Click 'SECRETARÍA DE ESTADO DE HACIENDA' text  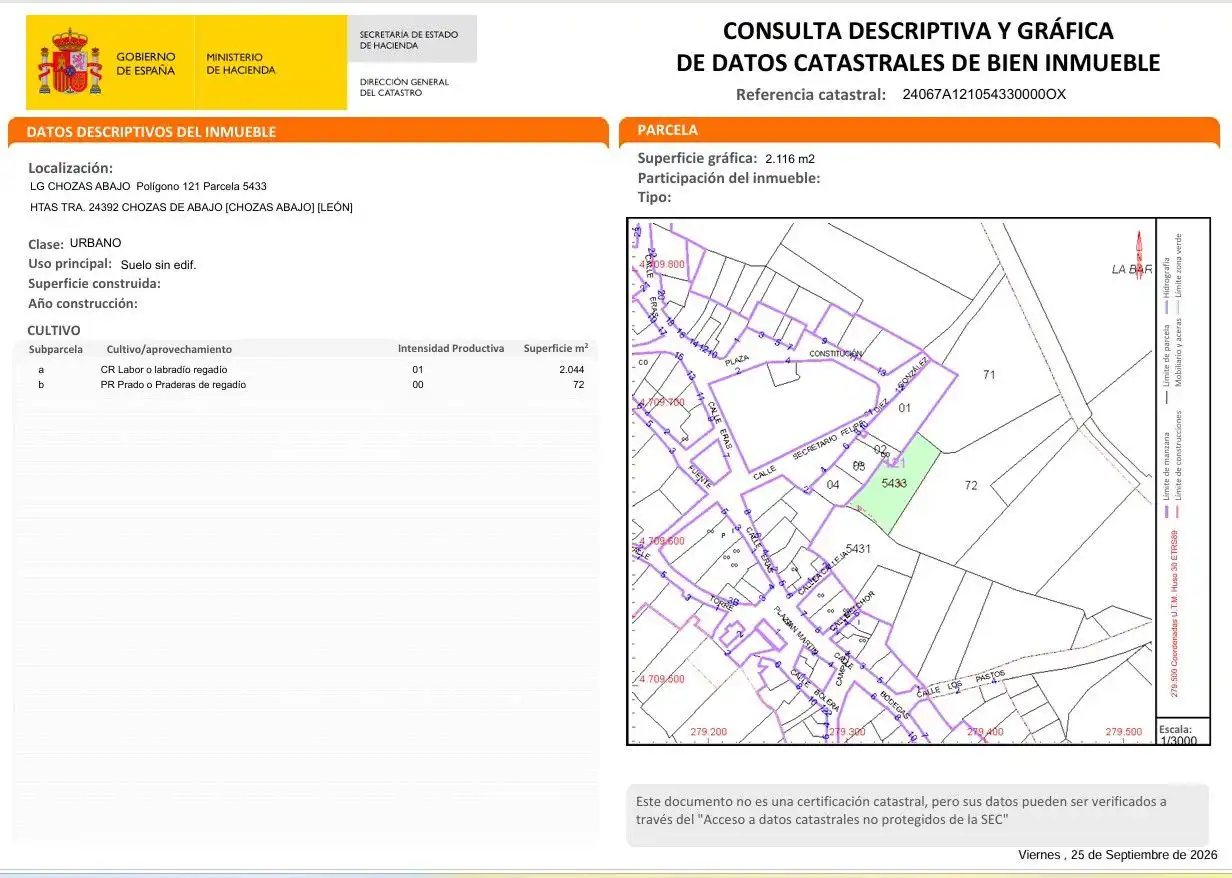click(x=409, y=40)
